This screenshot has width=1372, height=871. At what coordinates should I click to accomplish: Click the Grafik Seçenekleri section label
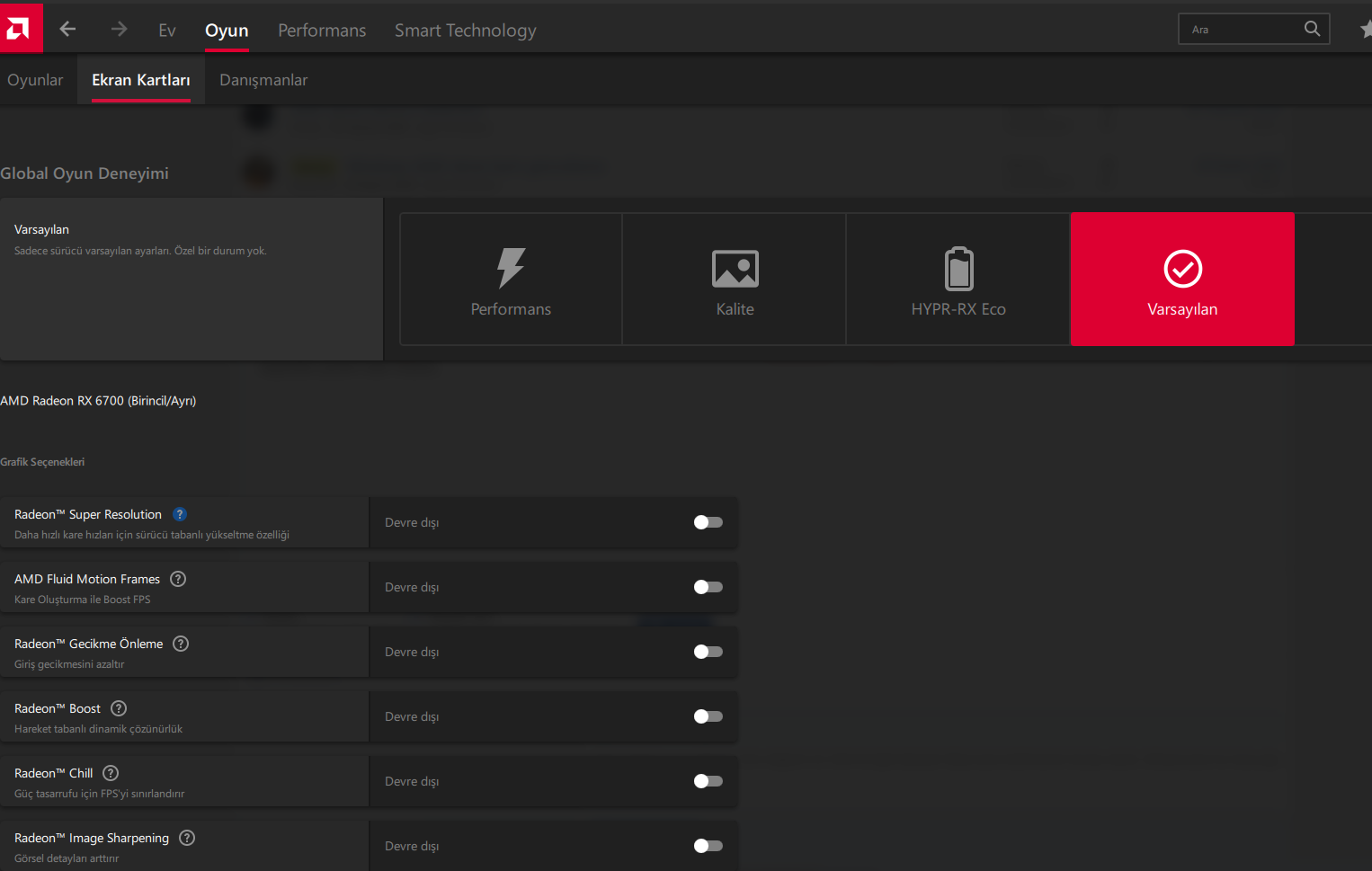tap(42, 462)
